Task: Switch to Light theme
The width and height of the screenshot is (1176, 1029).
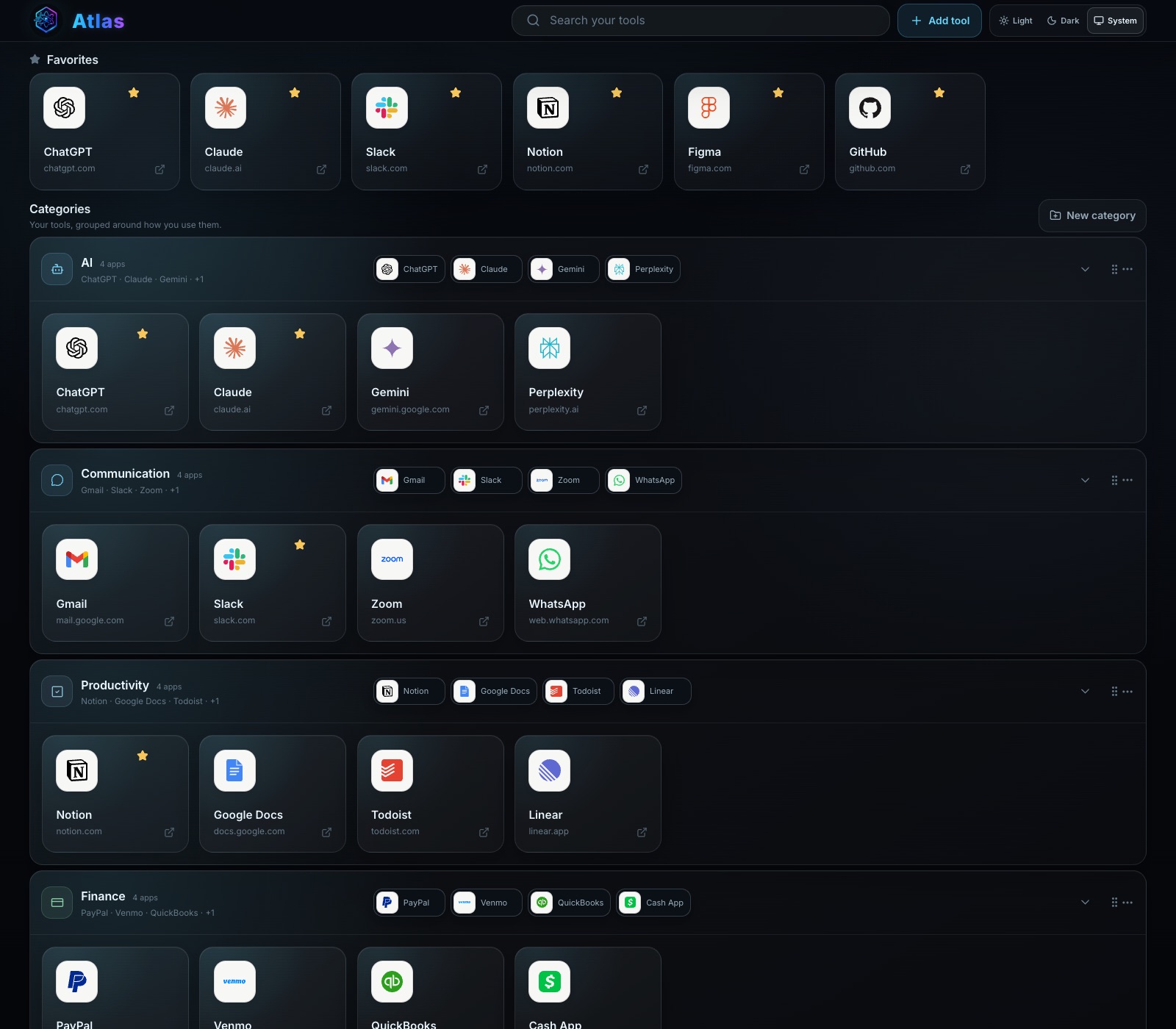Action: coord(1016,21)
